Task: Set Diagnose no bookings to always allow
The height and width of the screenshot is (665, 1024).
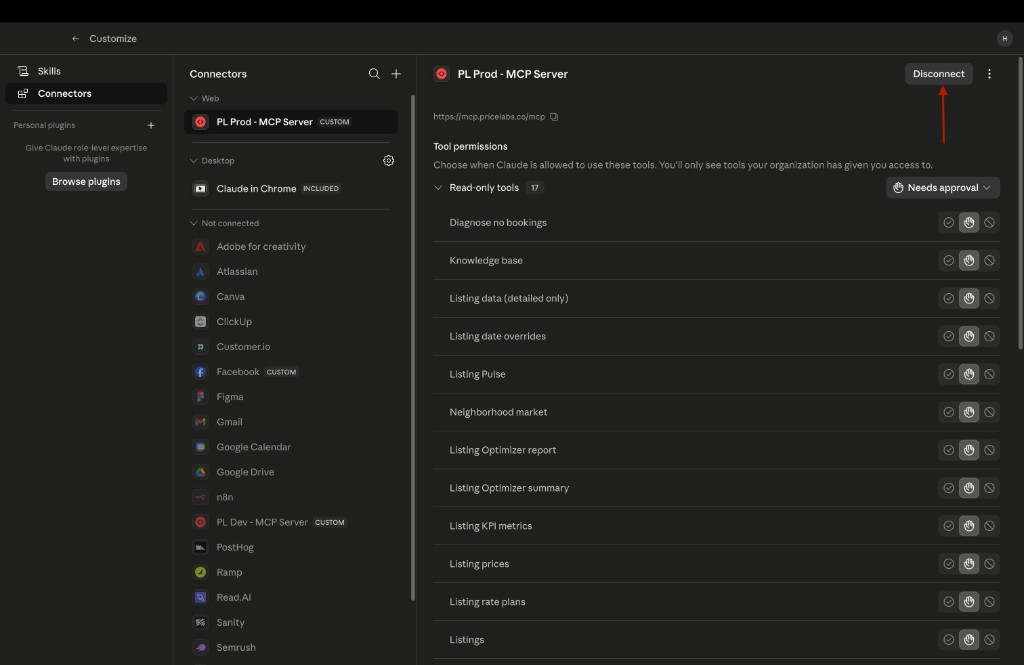Action: [948, 223]
